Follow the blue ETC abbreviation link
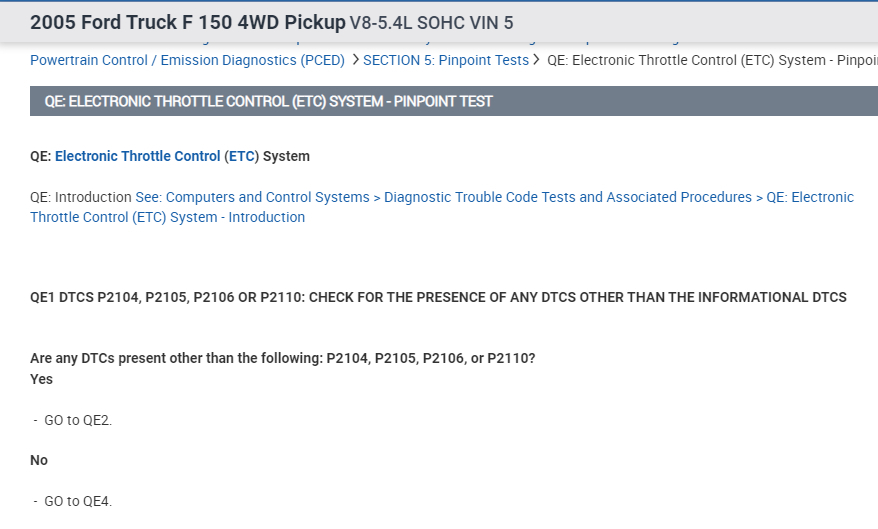 (241, 156)
